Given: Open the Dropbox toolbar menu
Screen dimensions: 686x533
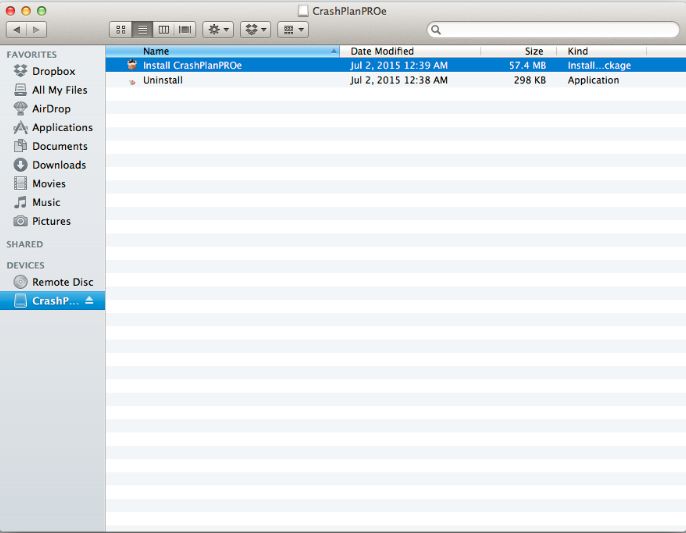Looking at the screenshot, I should coord(256,30).
